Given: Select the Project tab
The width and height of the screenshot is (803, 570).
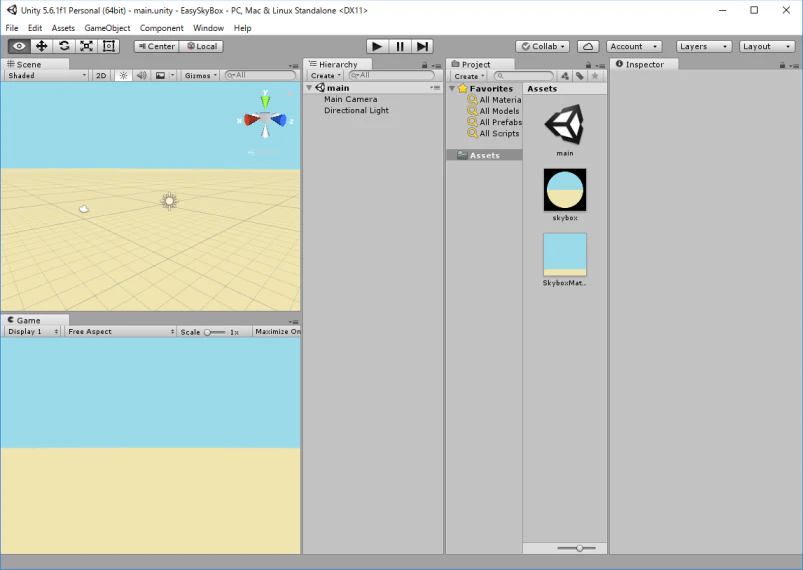Looking at the screenshot, I should (x=480, y=64).
